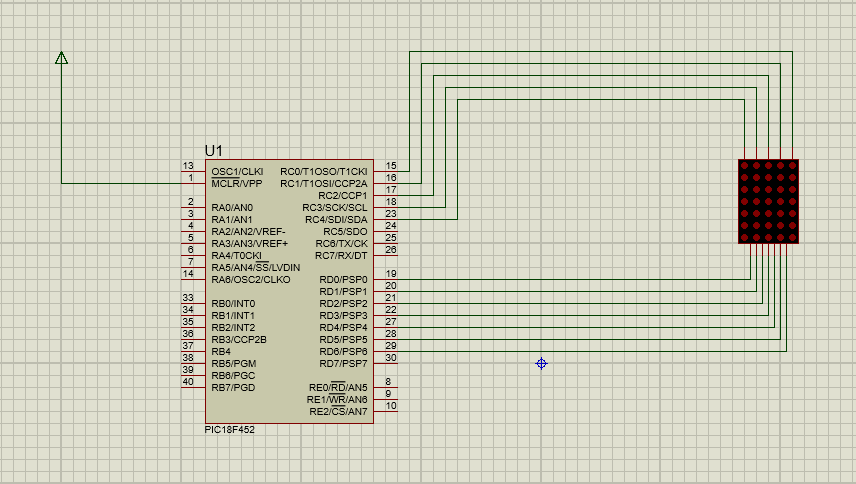856x484 pixels.
Task: Click pin RB0/INT0 label
Action: (233, 303)
